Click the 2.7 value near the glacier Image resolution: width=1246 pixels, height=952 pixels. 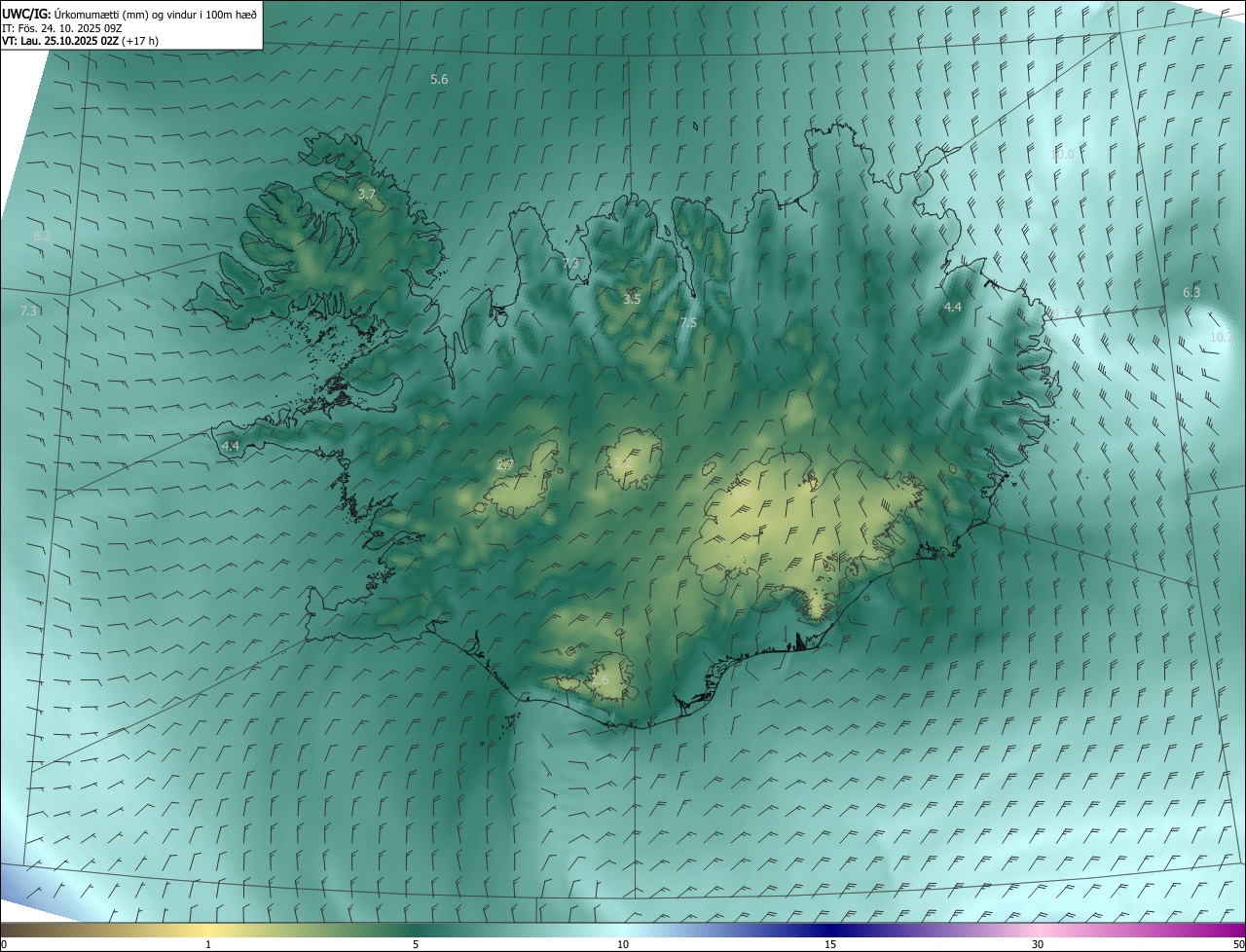(x=504, y=465)
